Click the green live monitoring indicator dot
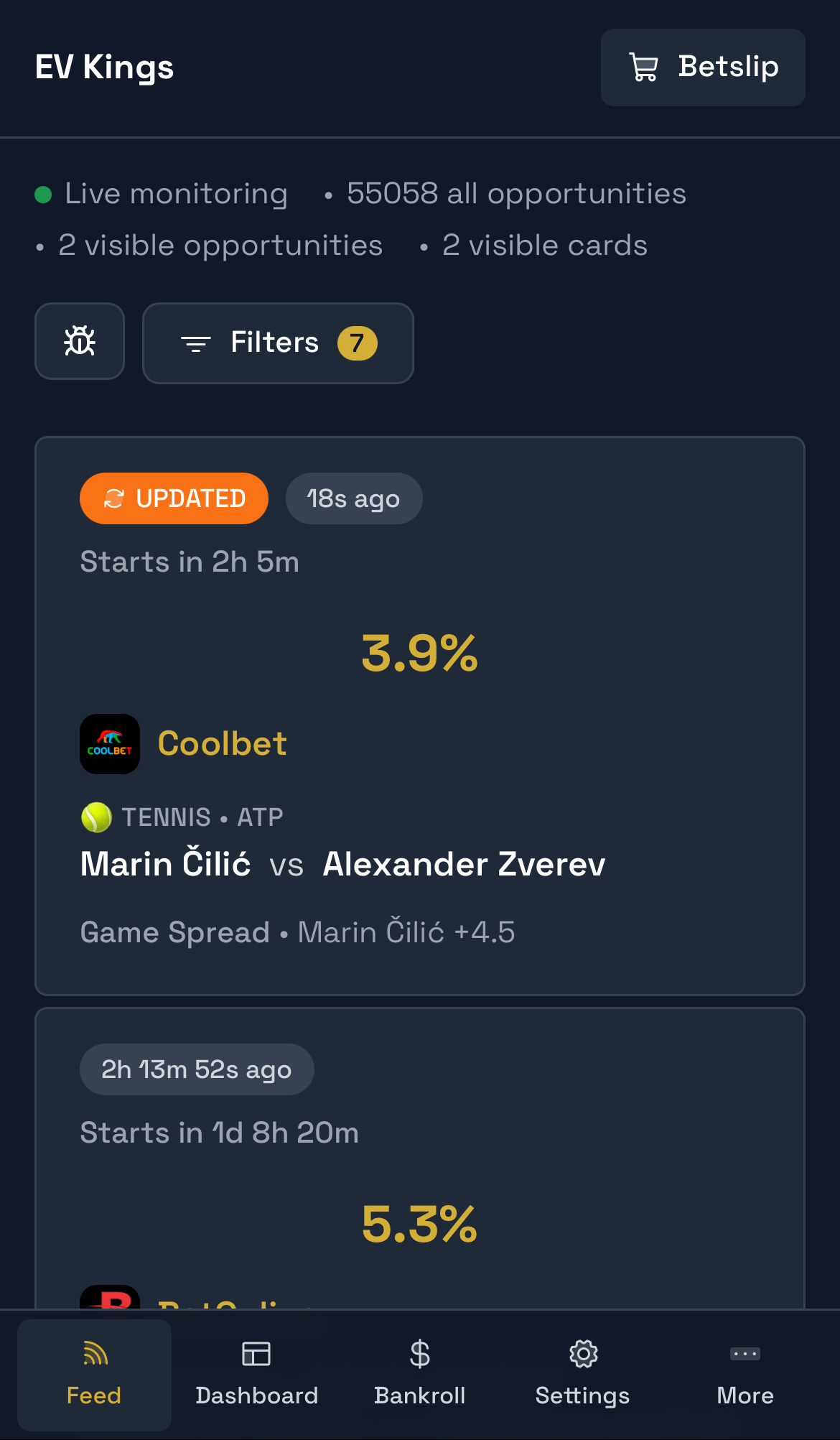Screen dimensions: 840x1440 click(43, 194)
